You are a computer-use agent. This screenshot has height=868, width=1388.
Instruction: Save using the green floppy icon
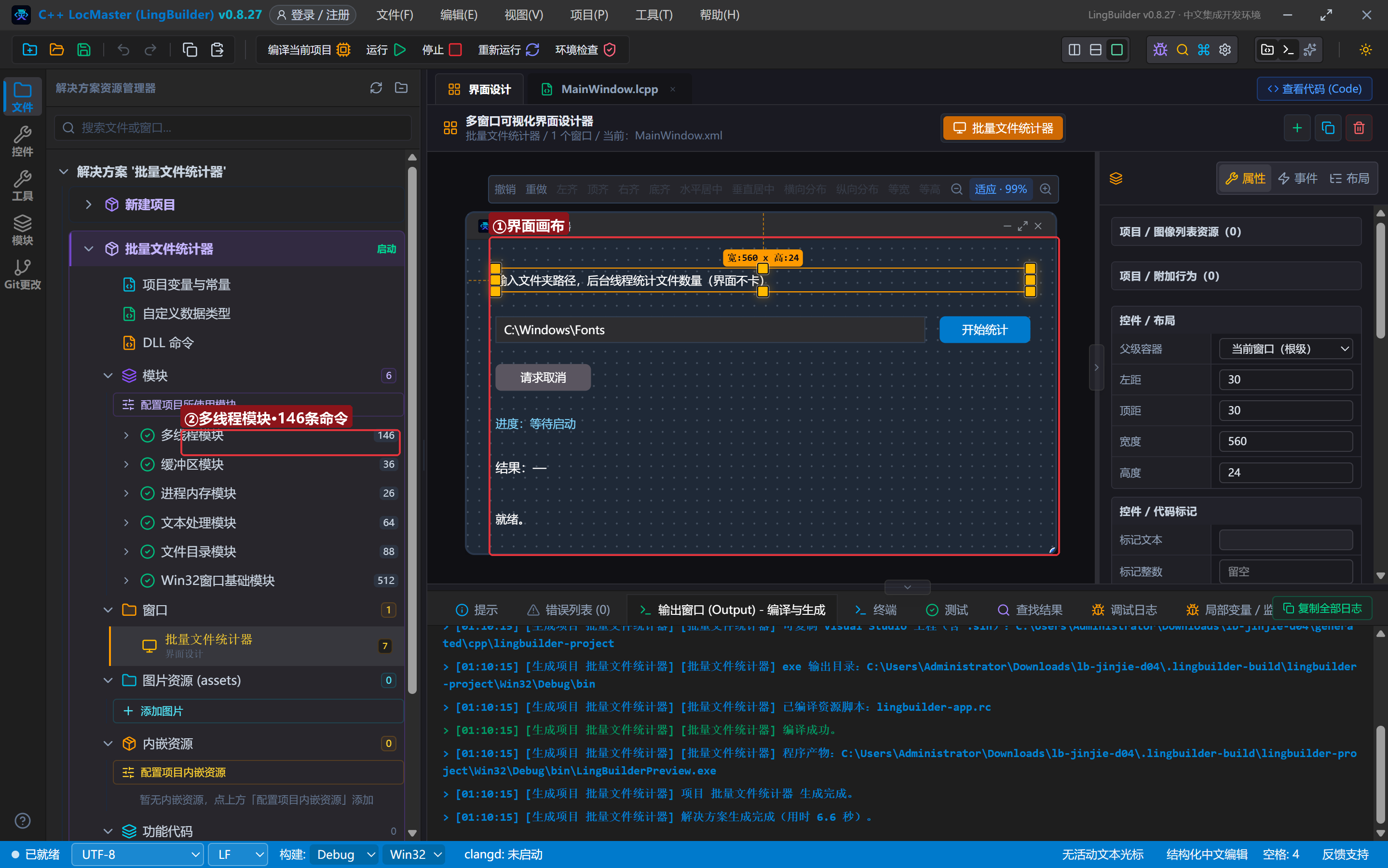coord(84,50)
